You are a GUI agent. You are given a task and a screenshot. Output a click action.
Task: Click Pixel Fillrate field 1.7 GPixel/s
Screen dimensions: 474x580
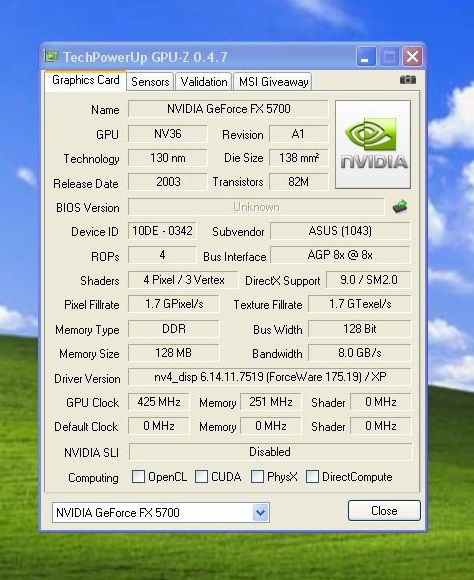point(174,304)
